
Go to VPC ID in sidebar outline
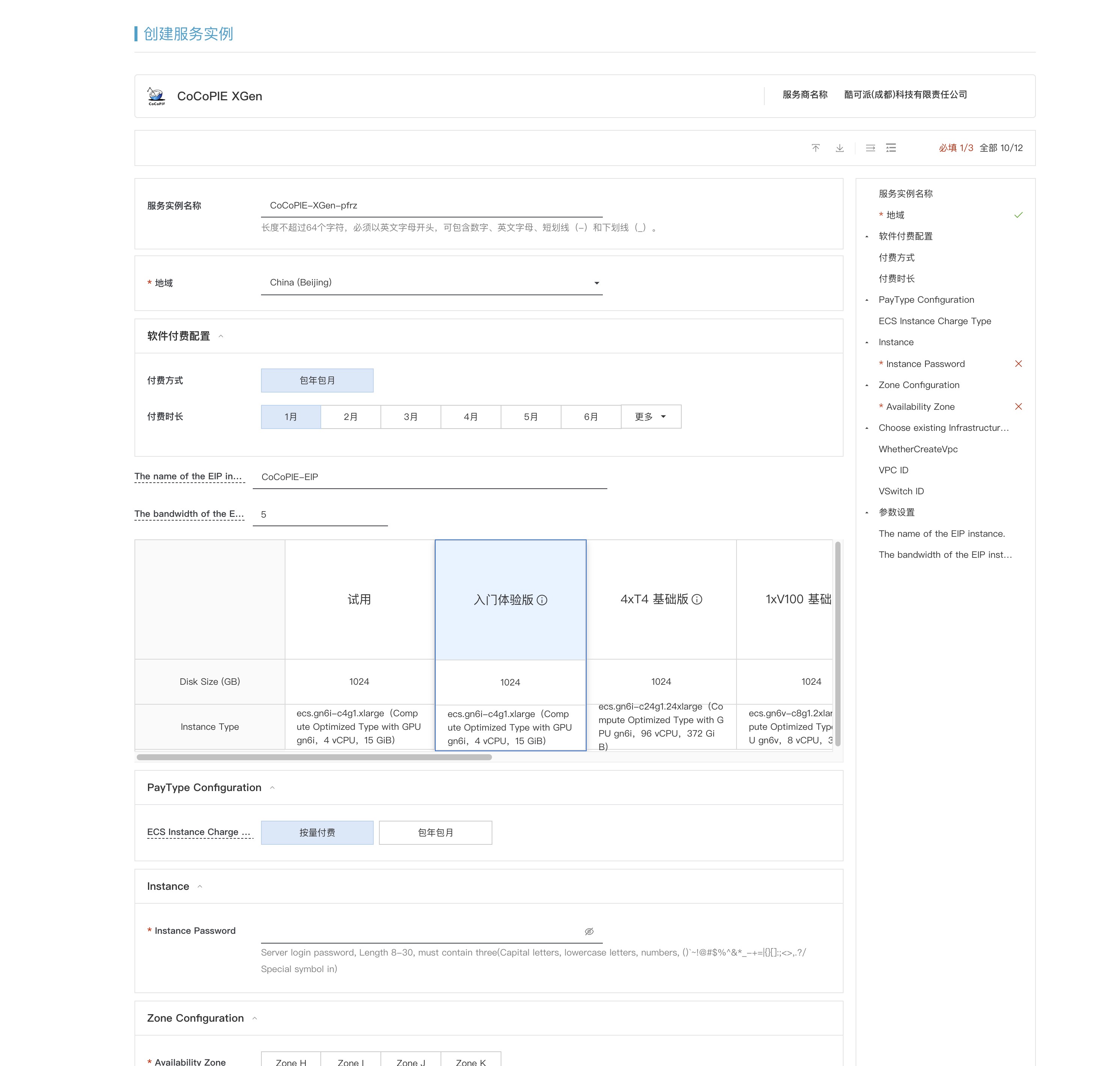coord(893,470)
